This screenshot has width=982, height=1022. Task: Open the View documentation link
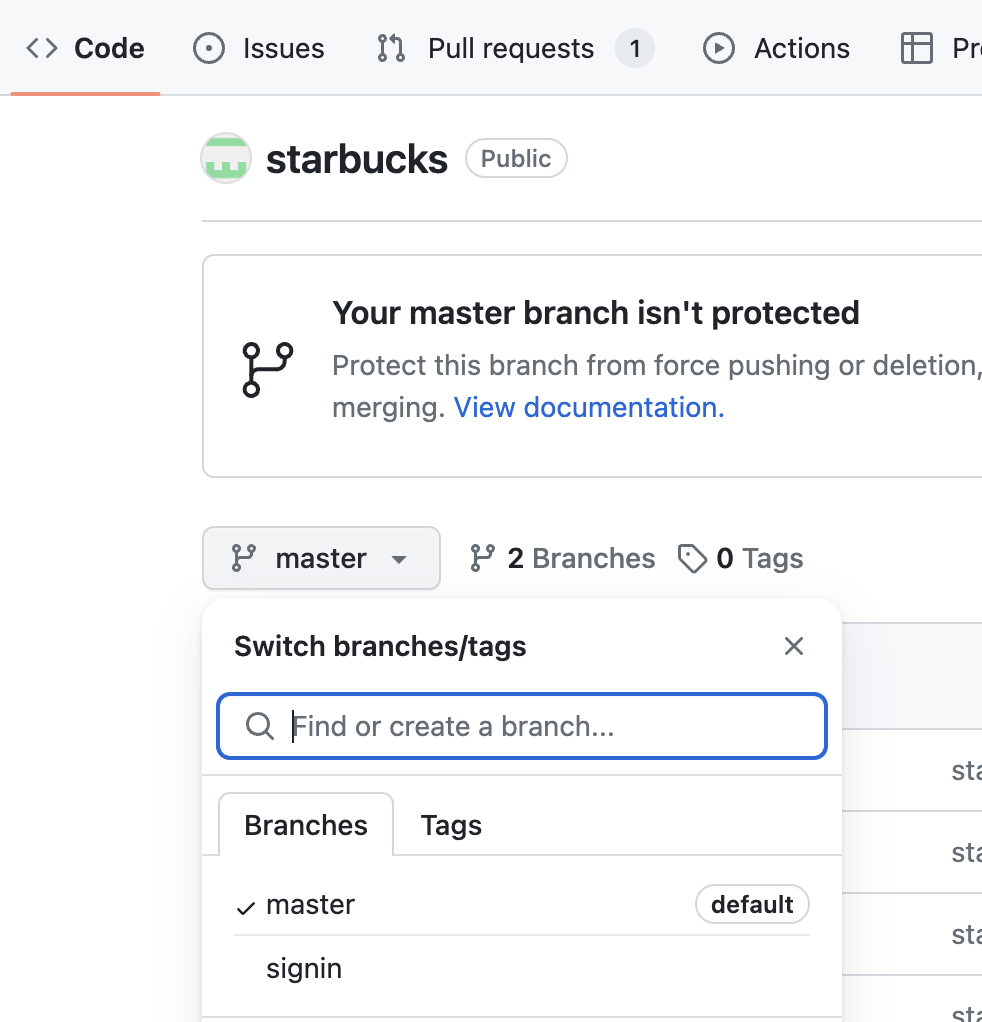pyautogui.click(x=589, y=407)
